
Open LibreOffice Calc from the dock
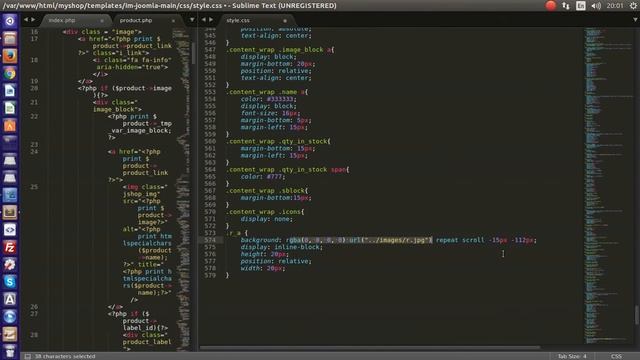(10, 108)
